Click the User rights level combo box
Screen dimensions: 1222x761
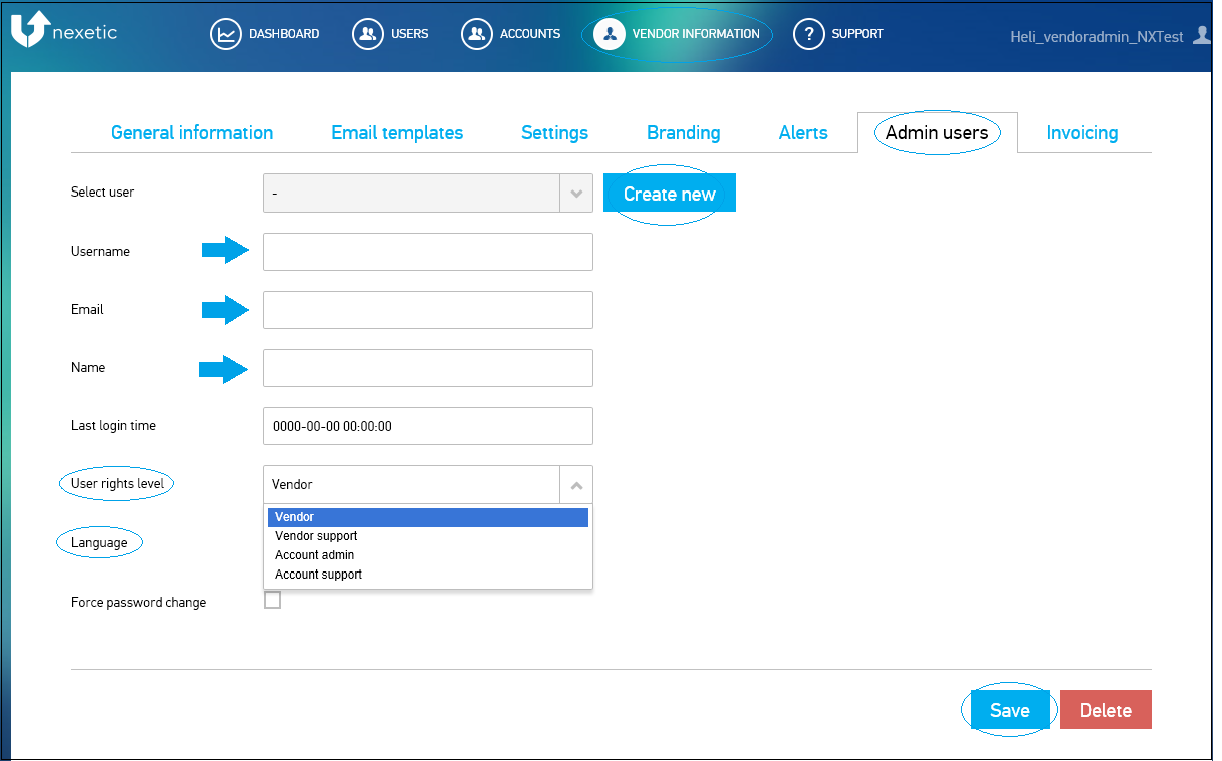tap(428, 484)
